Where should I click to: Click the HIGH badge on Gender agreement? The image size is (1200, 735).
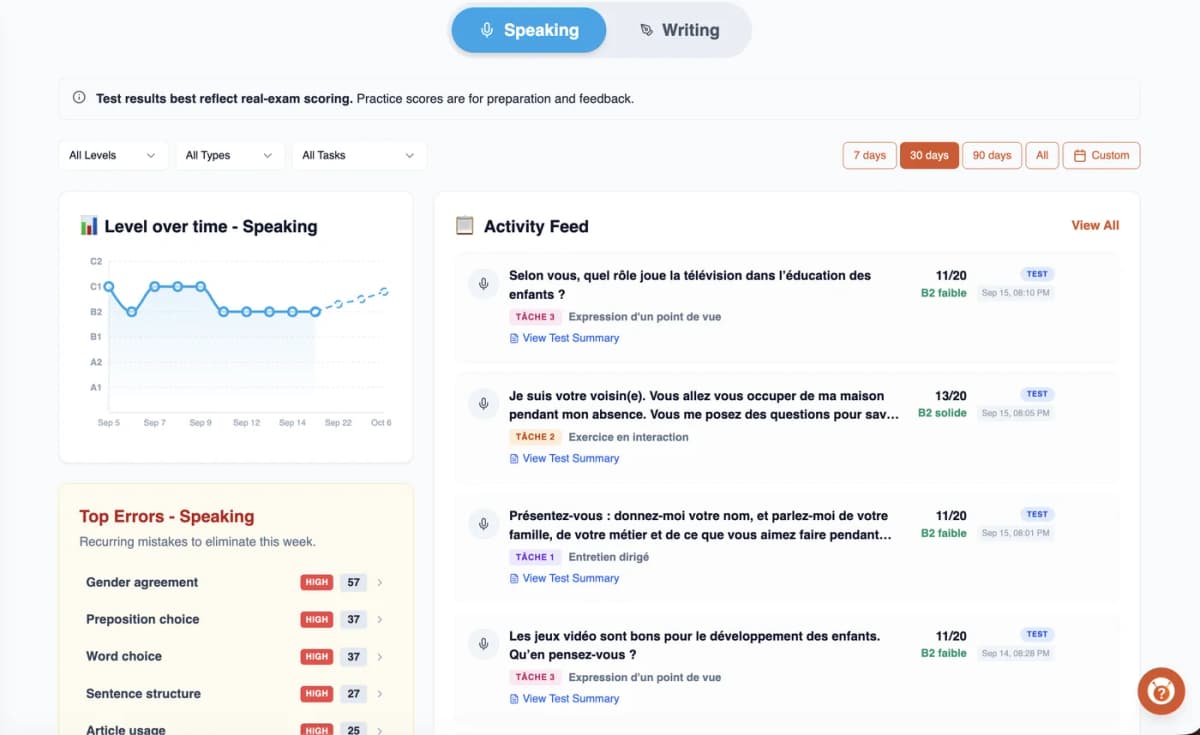317,582
